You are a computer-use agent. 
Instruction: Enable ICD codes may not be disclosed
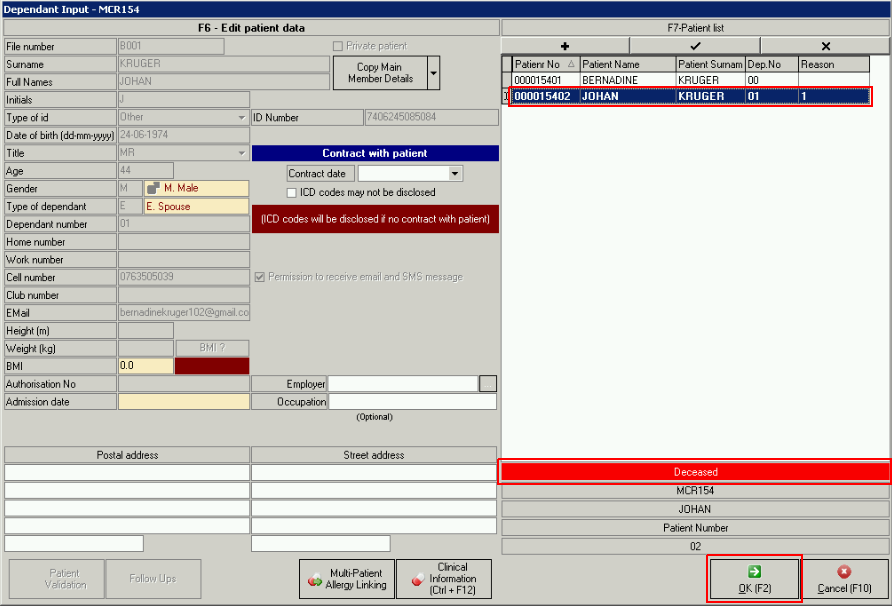tap(292, 193)
